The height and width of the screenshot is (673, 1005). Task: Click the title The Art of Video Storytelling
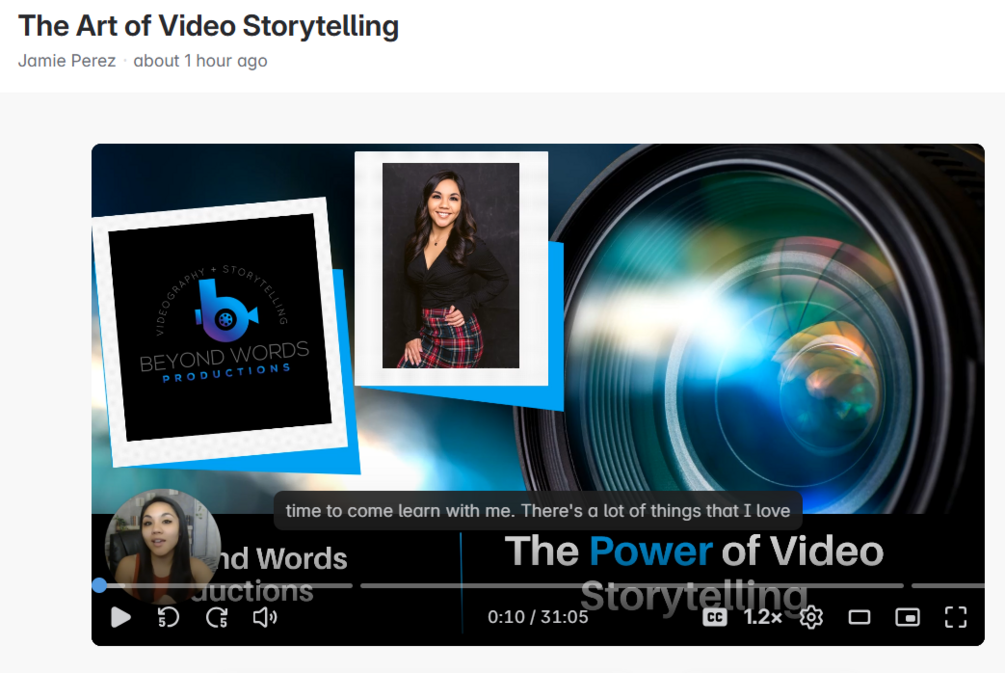point(208,26)
